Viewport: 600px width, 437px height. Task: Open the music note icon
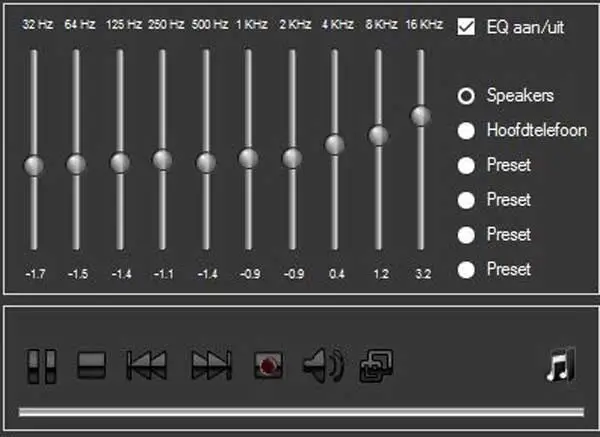pyautogui.click(x=561, y=364)
